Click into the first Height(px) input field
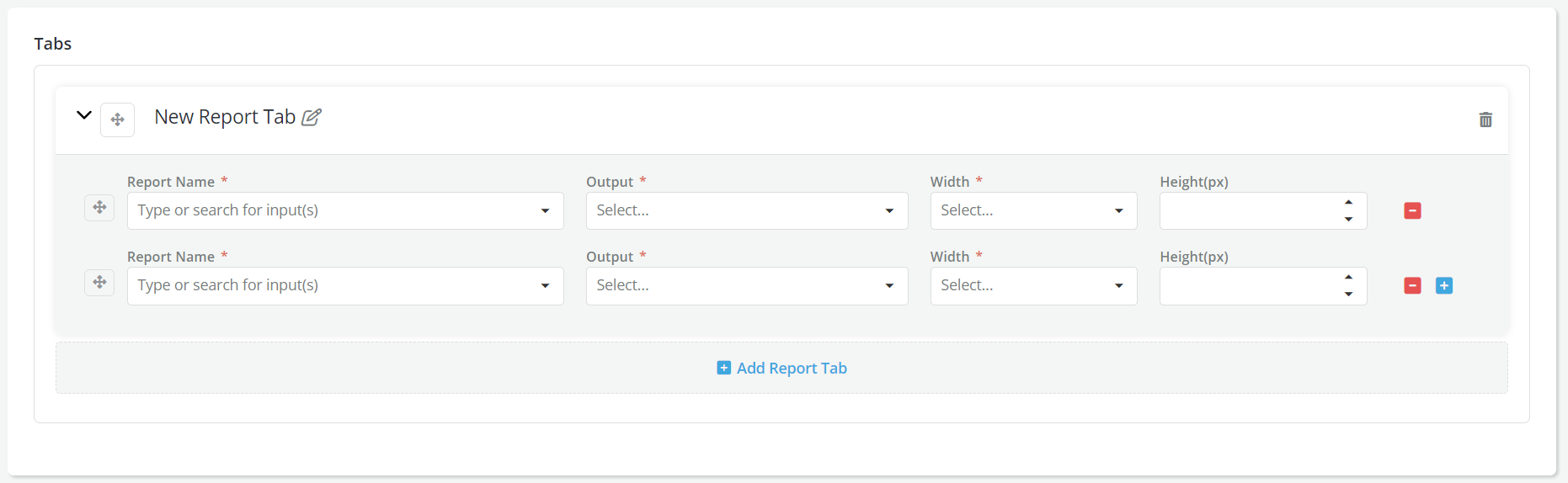Screen dimensions: 1568x483 click(1246, 210)
